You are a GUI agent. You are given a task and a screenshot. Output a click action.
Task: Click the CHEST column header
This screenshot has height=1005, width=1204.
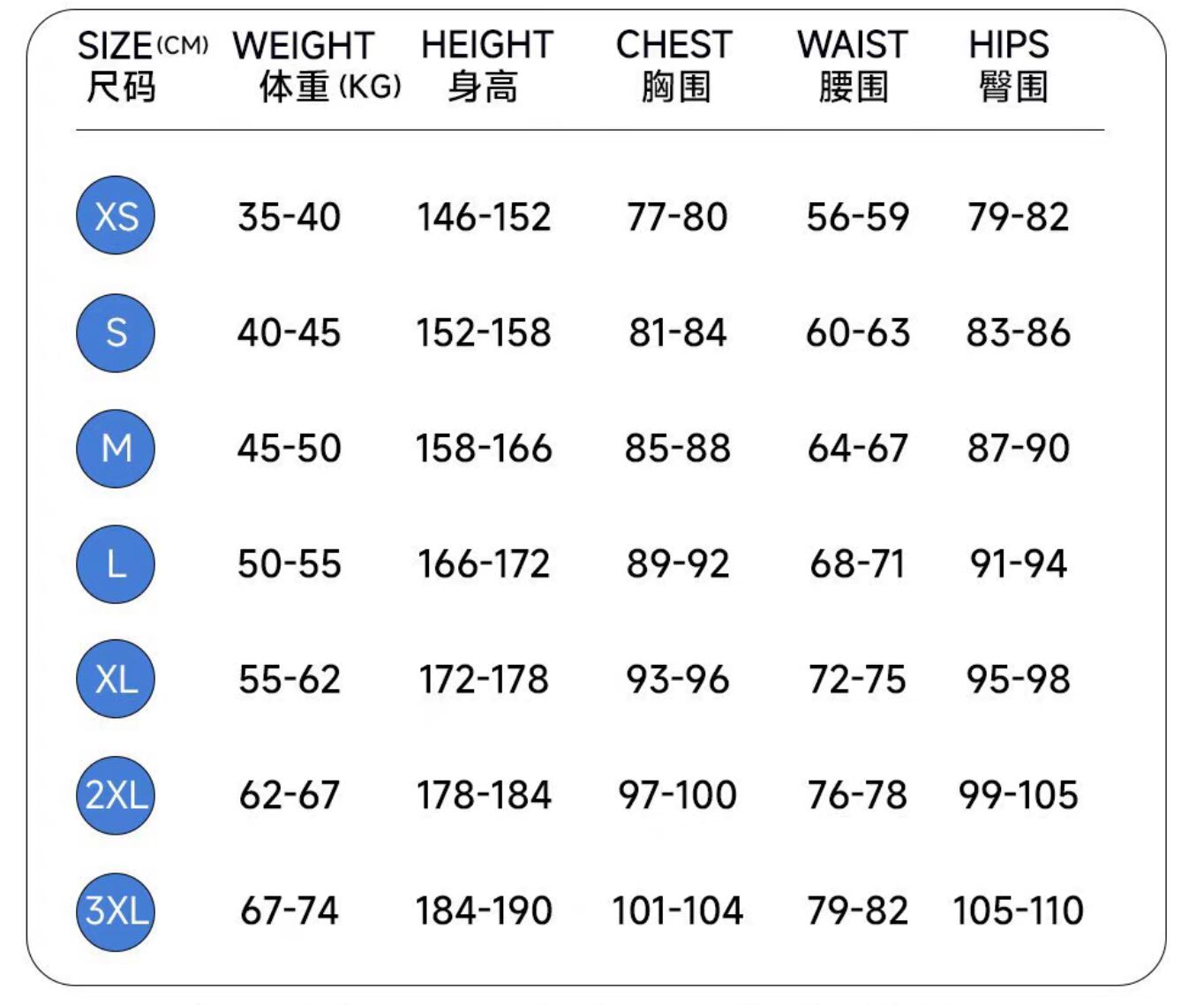tap(674, 65)
